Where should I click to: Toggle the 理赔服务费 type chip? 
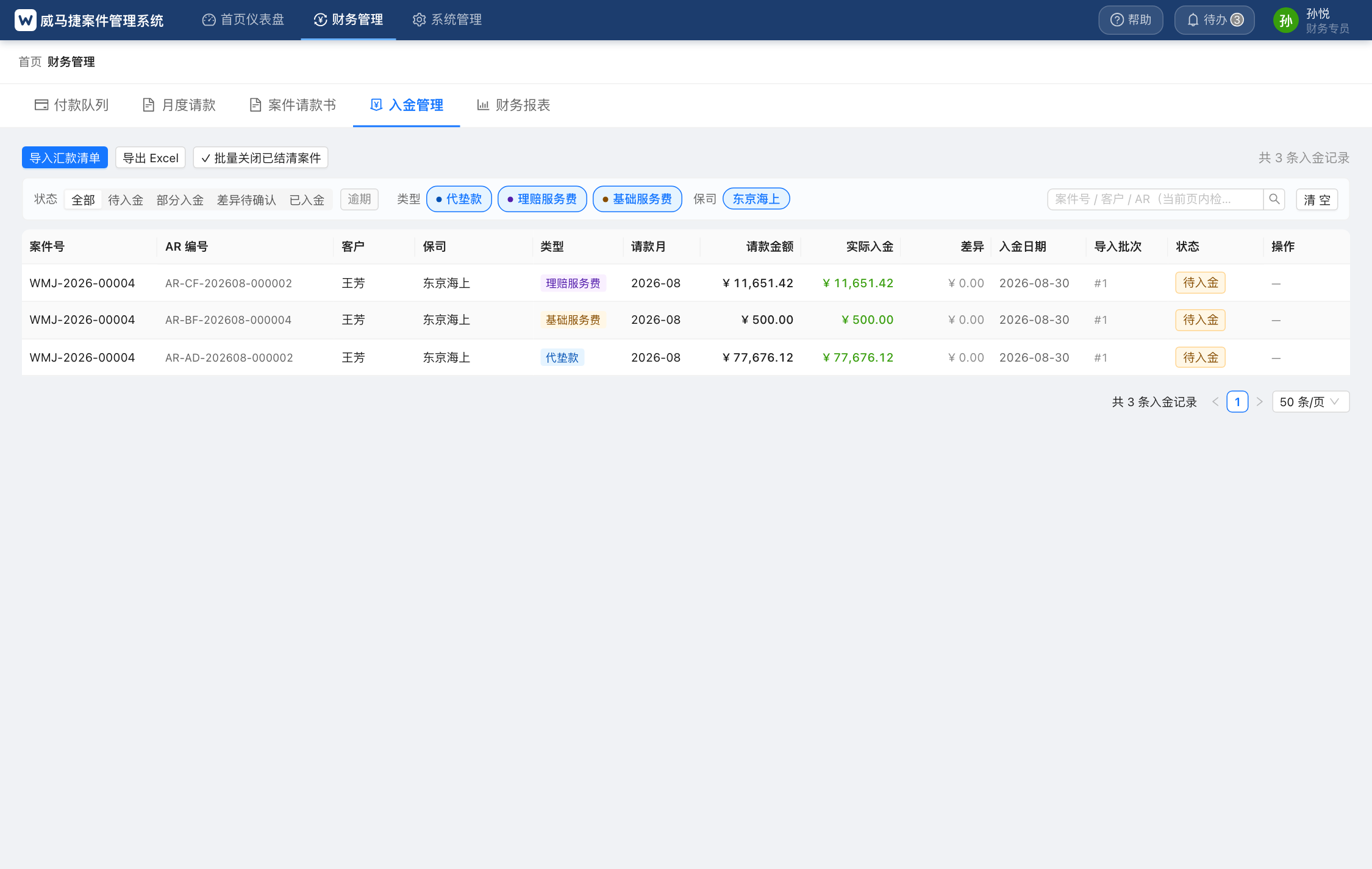pos(542,199)
